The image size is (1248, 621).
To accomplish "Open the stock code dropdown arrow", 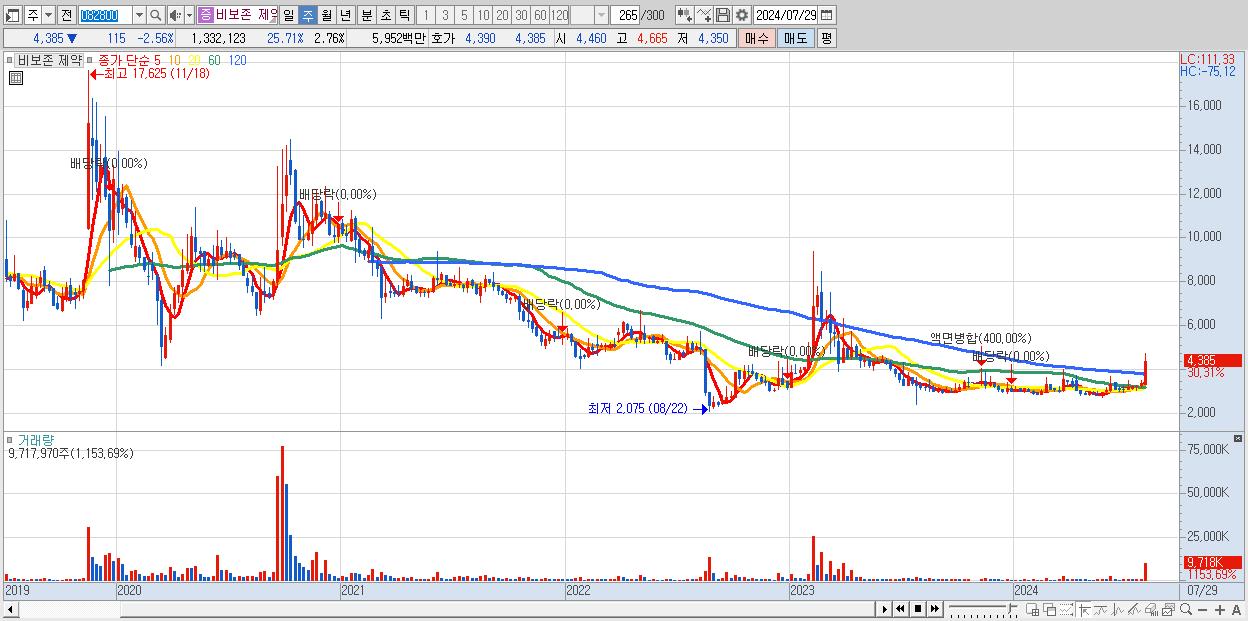I will click(x=139, y=15).
